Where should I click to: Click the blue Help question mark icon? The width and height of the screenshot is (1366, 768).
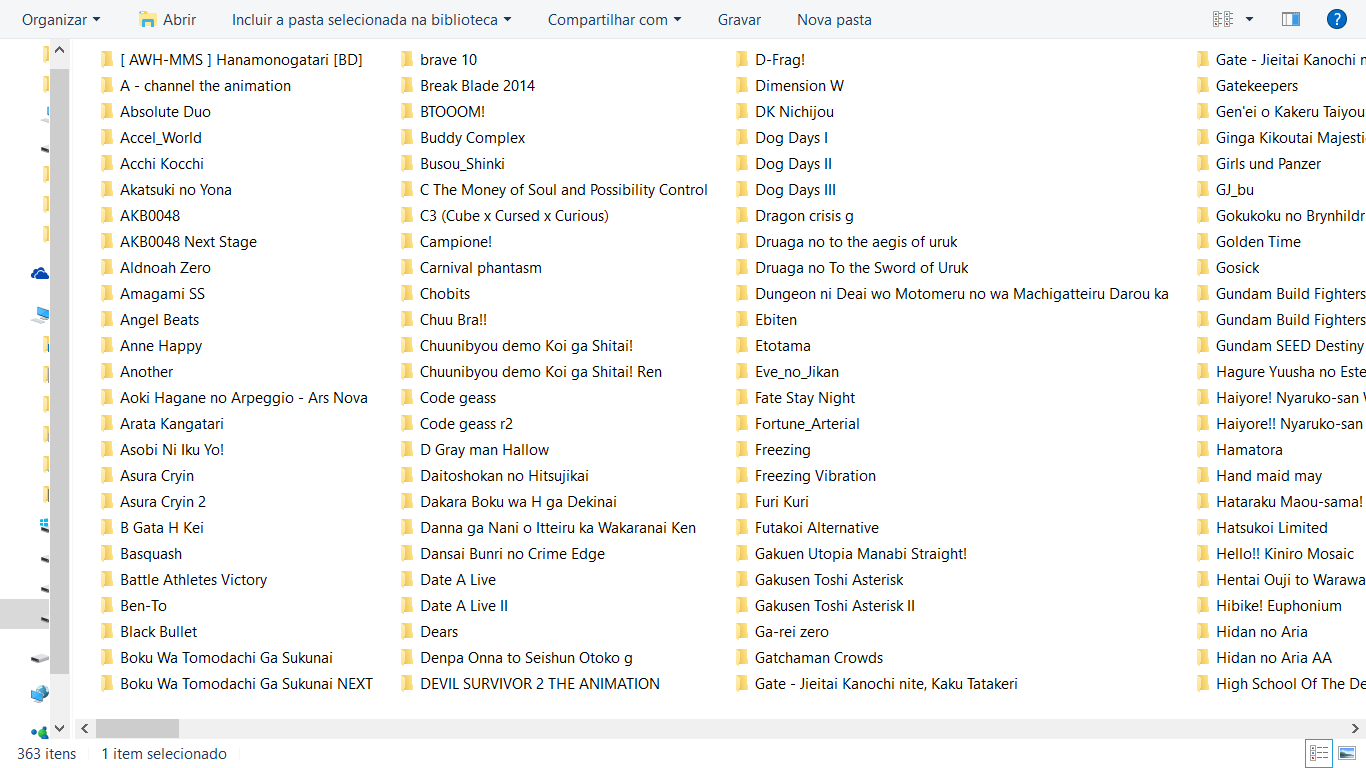coord(1336,19)
